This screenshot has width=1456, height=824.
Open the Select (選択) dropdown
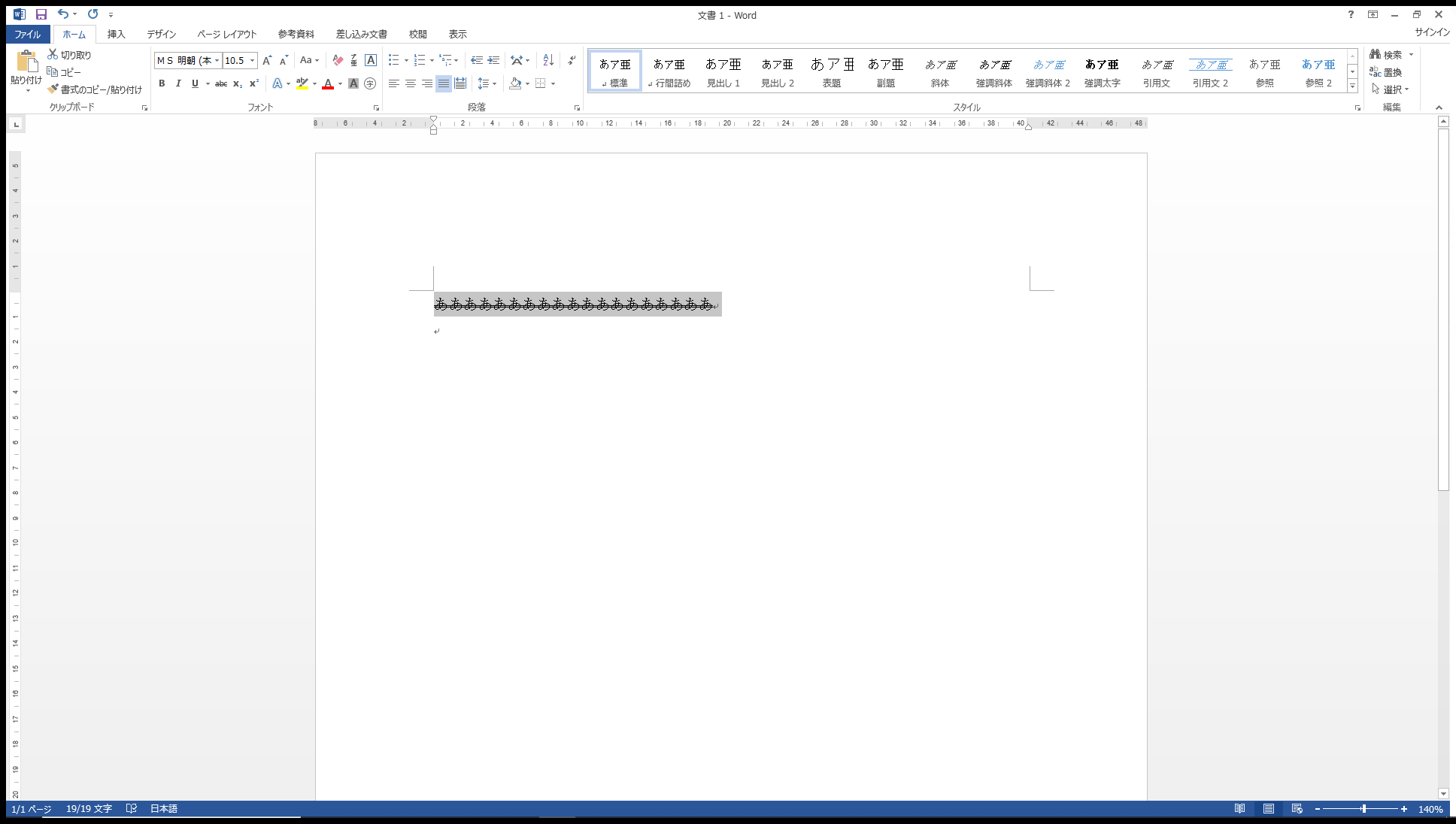click(x=1390, y=89)
